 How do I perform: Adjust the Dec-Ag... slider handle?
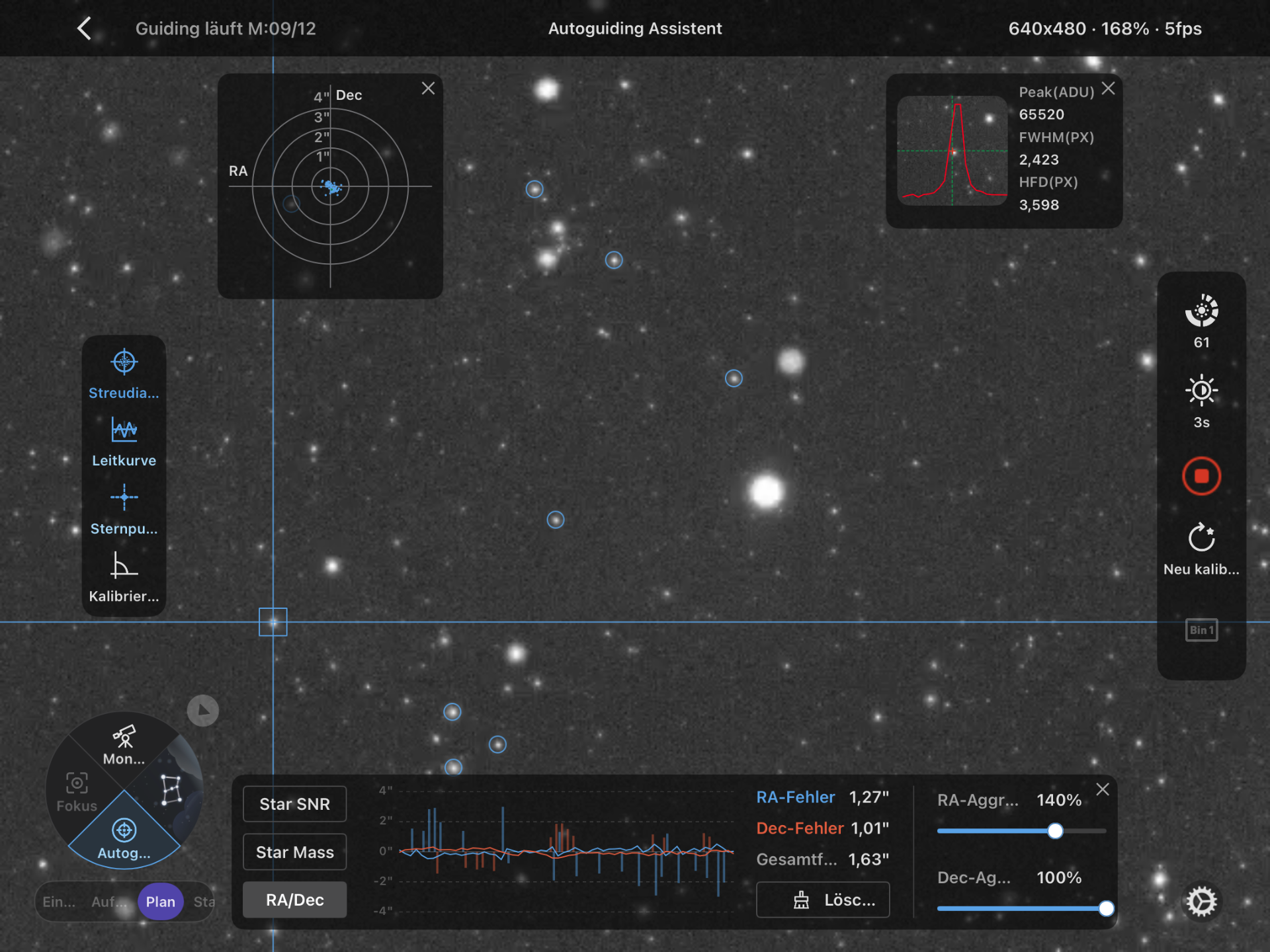click(x=1106, y=908)
